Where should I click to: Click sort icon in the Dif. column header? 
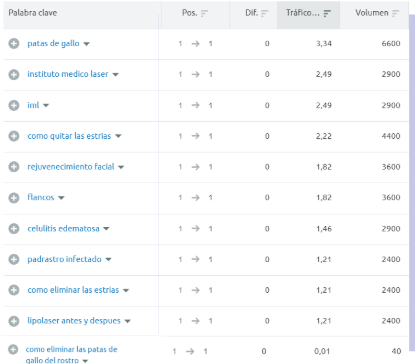pos(265,13)
